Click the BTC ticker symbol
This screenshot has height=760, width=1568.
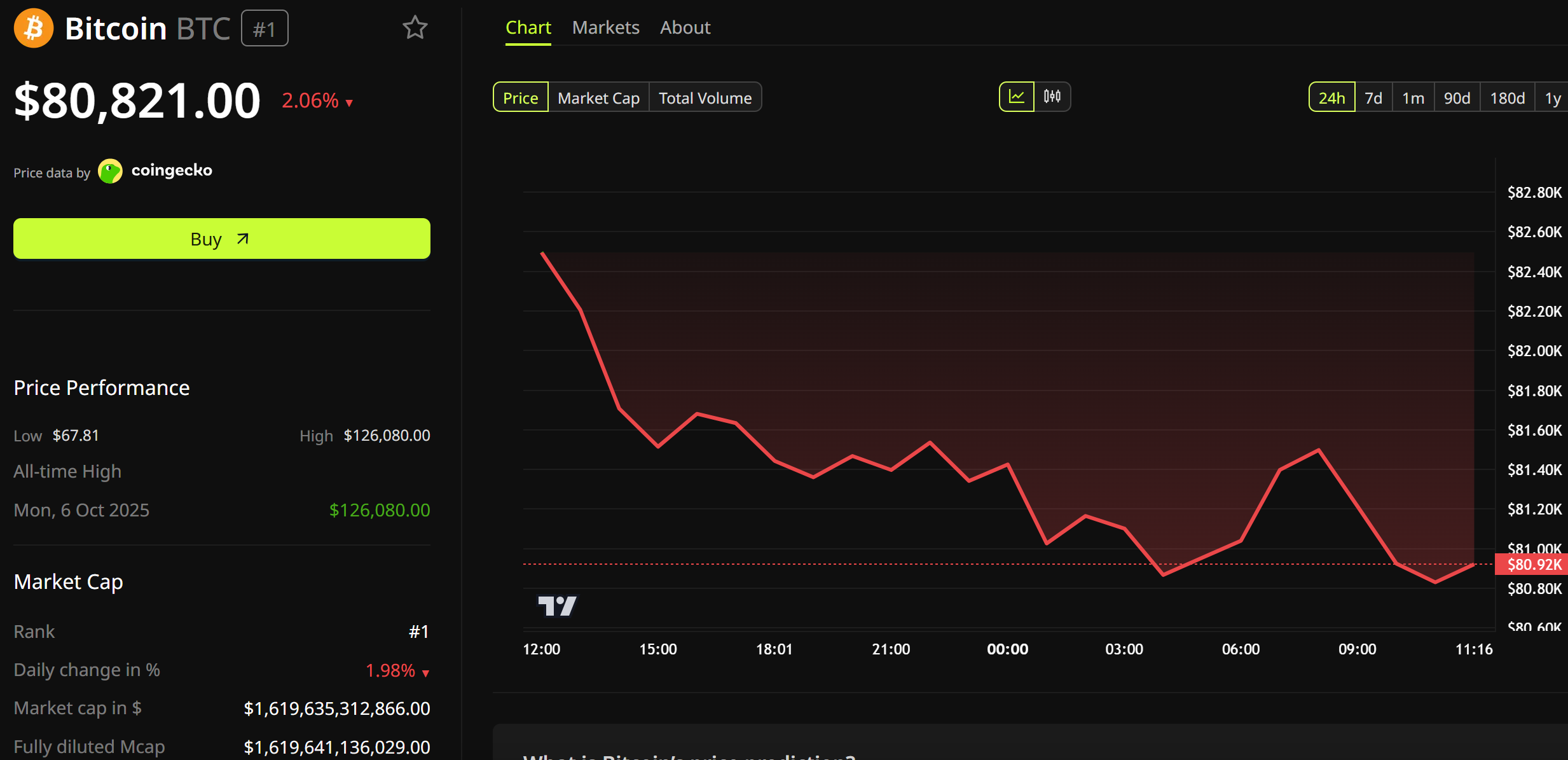point(203,29)
